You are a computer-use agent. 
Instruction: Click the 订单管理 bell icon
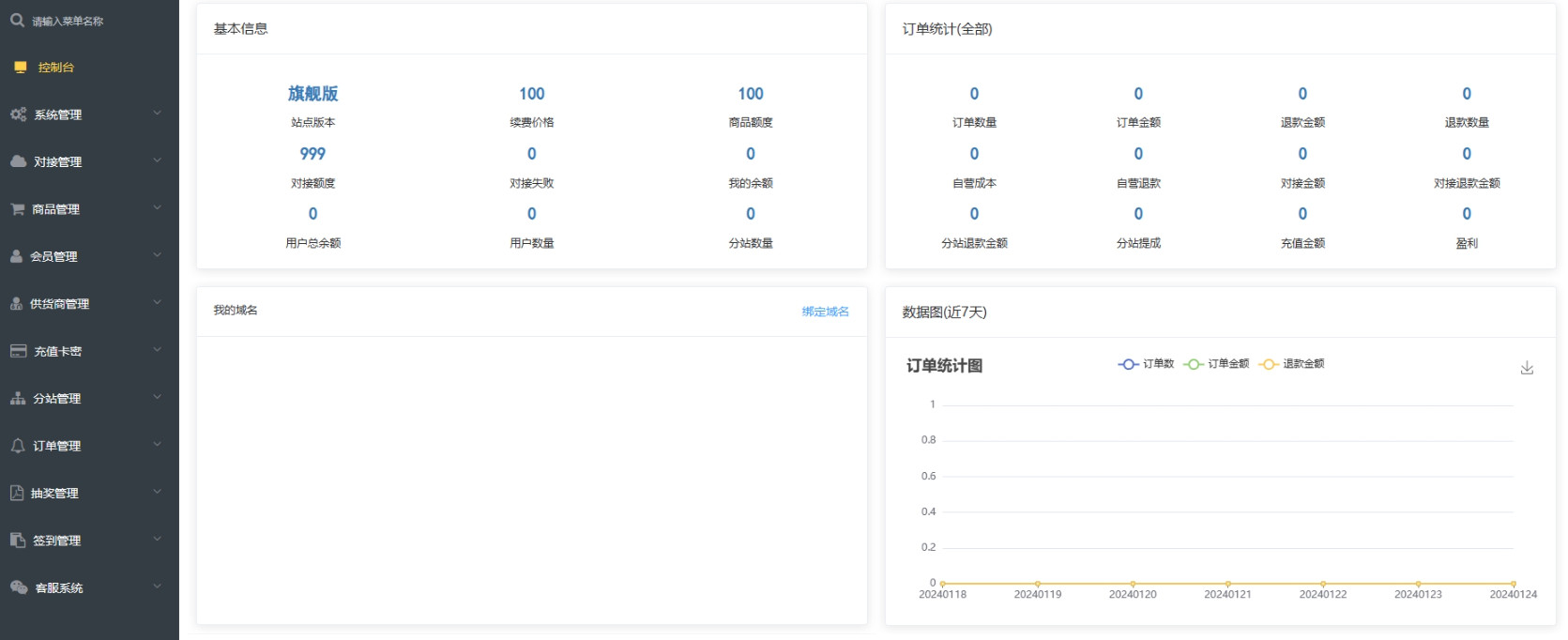point(17,446)
